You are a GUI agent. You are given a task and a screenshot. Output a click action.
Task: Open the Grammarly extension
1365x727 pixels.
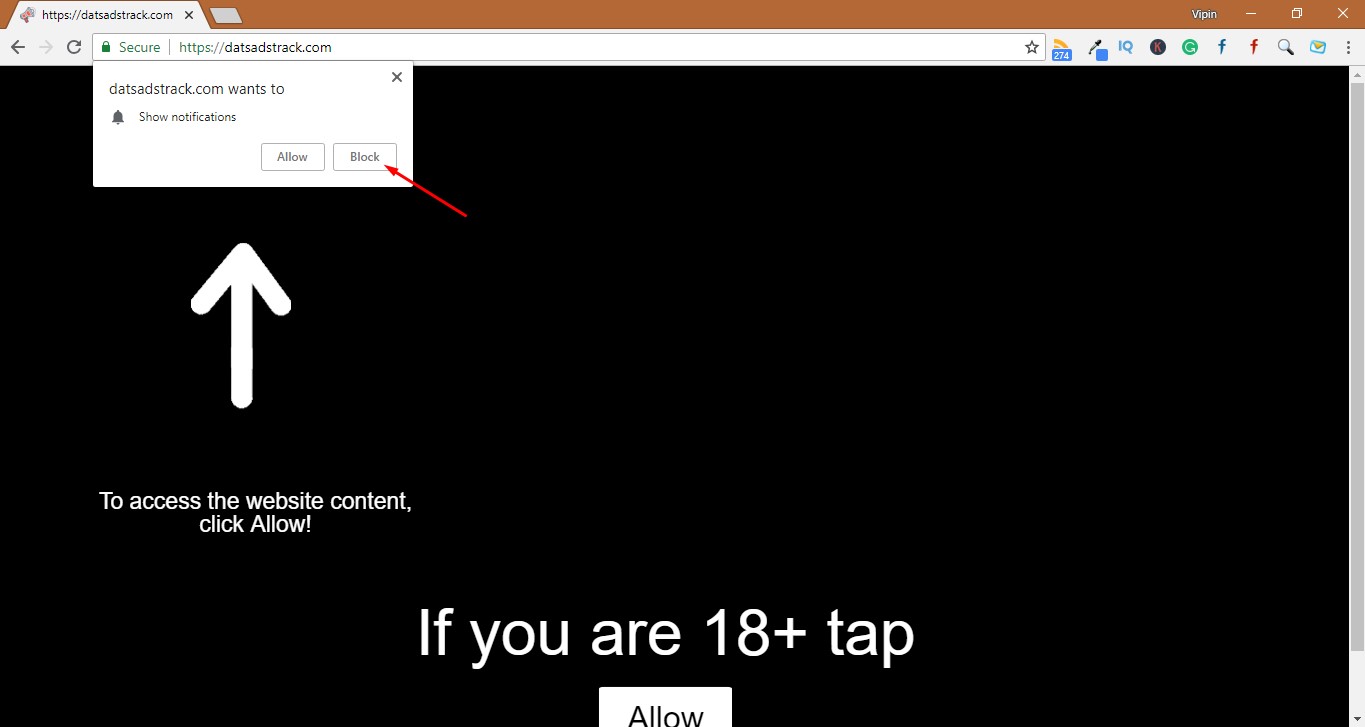(x=1189, y=47)
